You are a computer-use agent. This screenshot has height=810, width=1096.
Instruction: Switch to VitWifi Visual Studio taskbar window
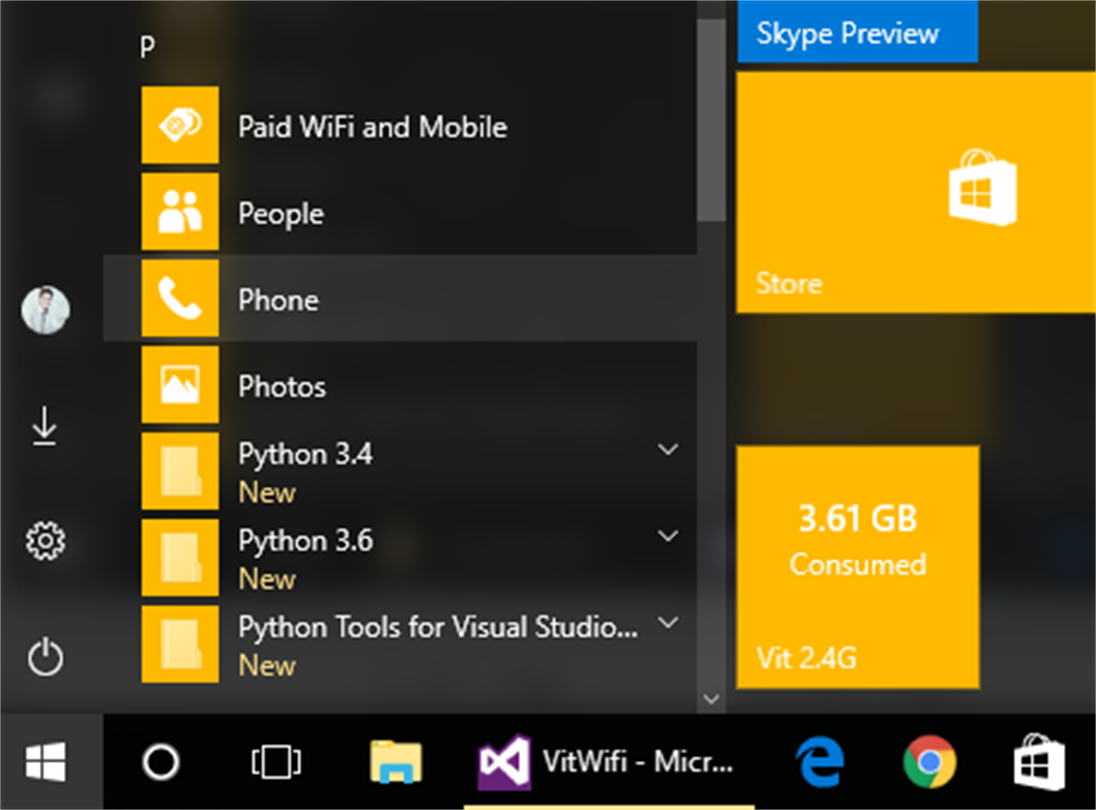[609, 762]
